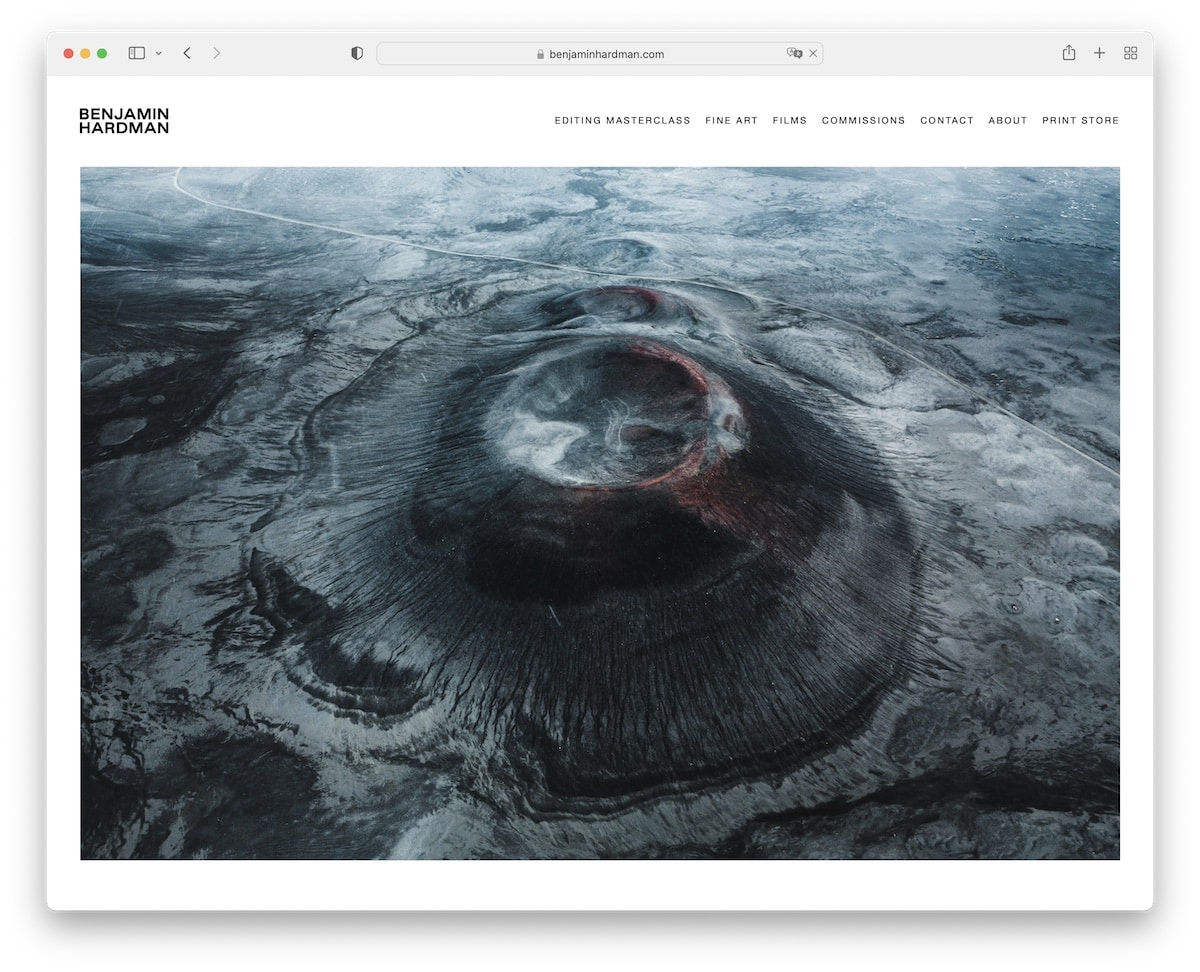Open the Share menu
Image resolution: width=1200 pixels, height=972 pixels.
click(x=1069, y=52)
